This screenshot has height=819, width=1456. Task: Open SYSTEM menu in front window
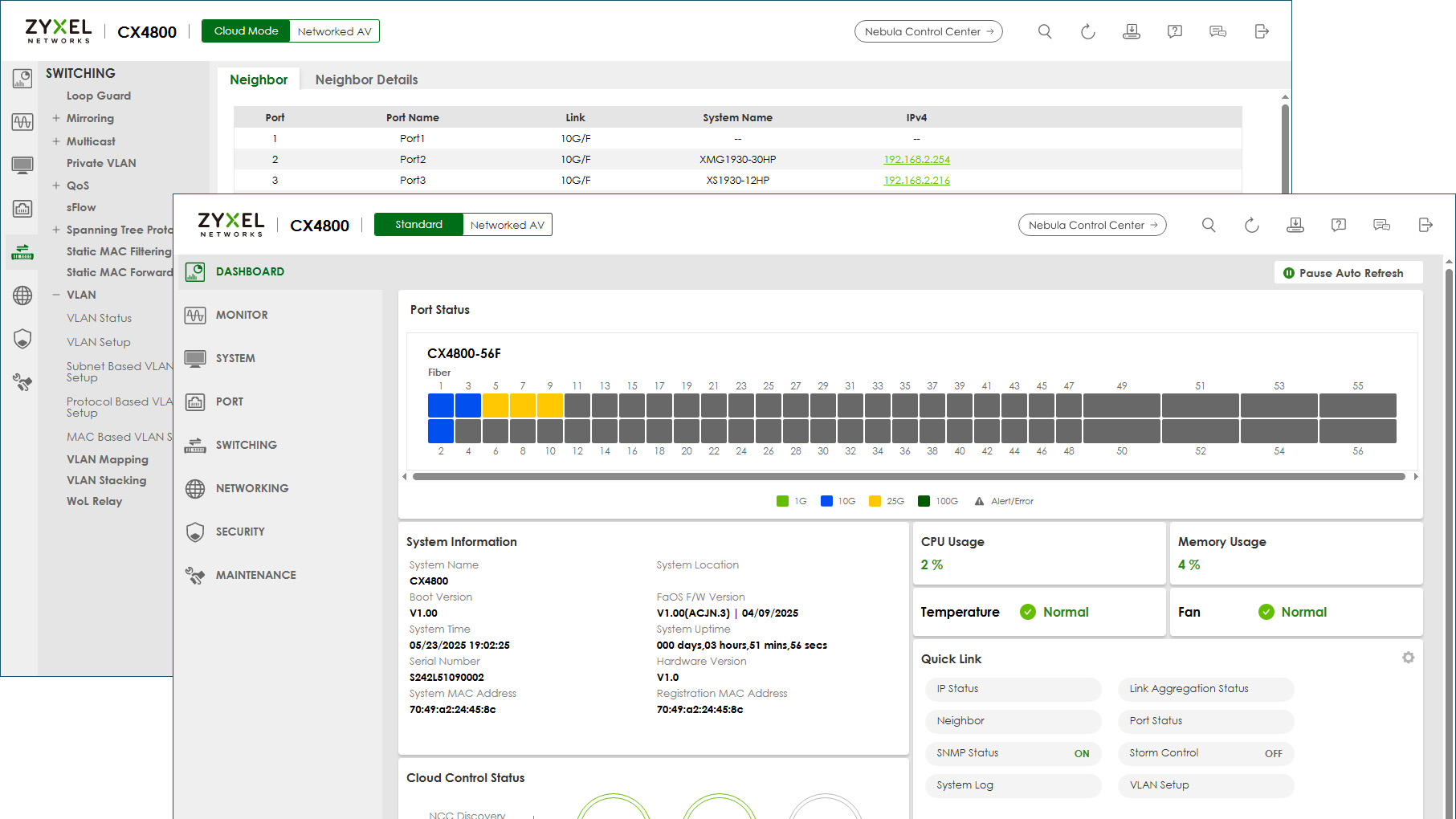tap(235, 358)
